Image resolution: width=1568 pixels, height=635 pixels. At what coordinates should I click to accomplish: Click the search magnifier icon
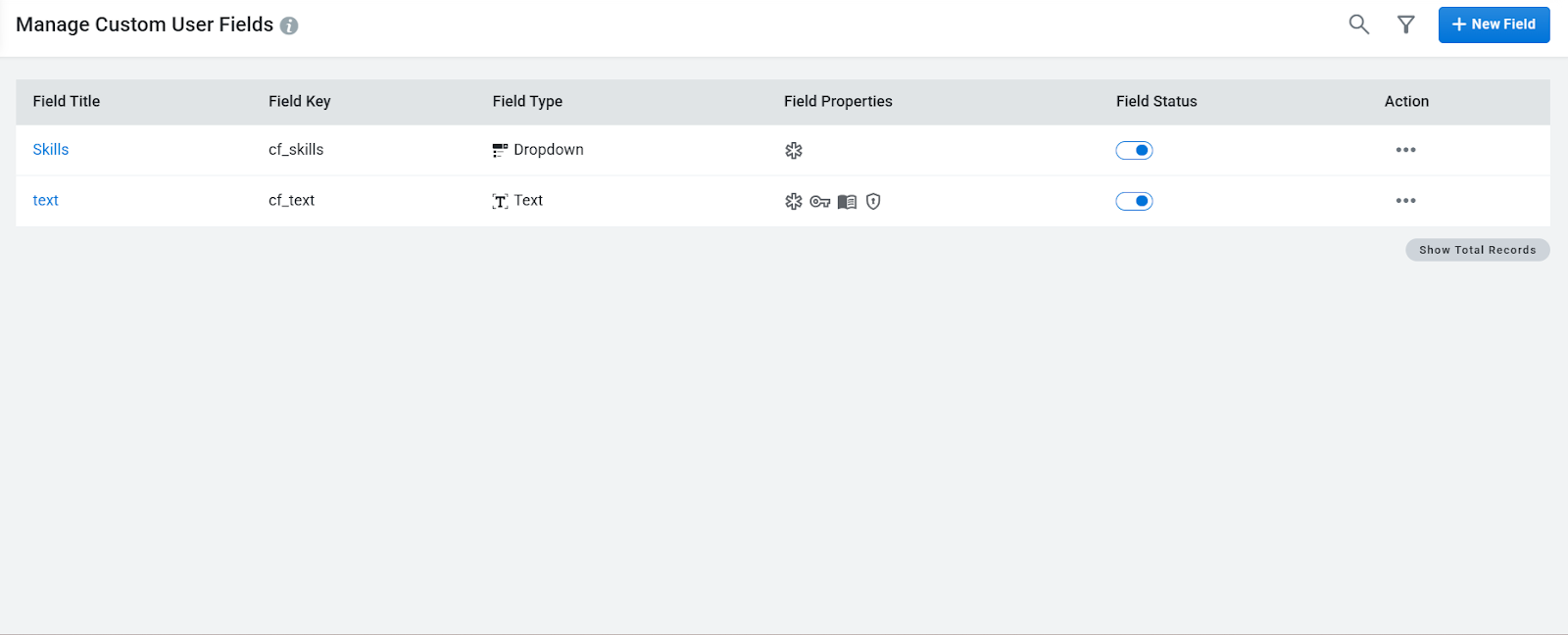tap(1358, 24)
